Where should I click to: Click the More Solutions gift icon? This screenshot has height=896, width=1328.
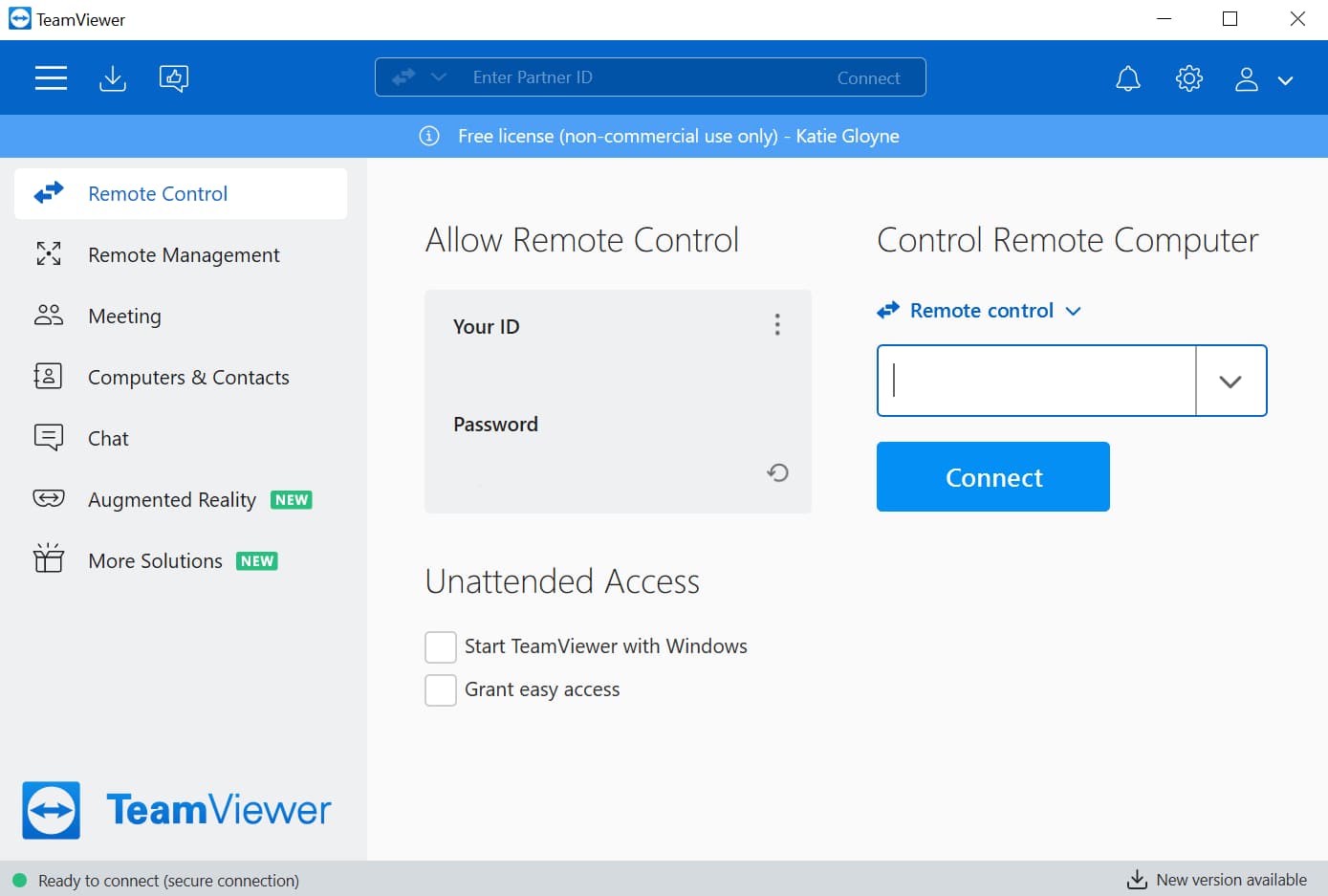click(49, 557)
